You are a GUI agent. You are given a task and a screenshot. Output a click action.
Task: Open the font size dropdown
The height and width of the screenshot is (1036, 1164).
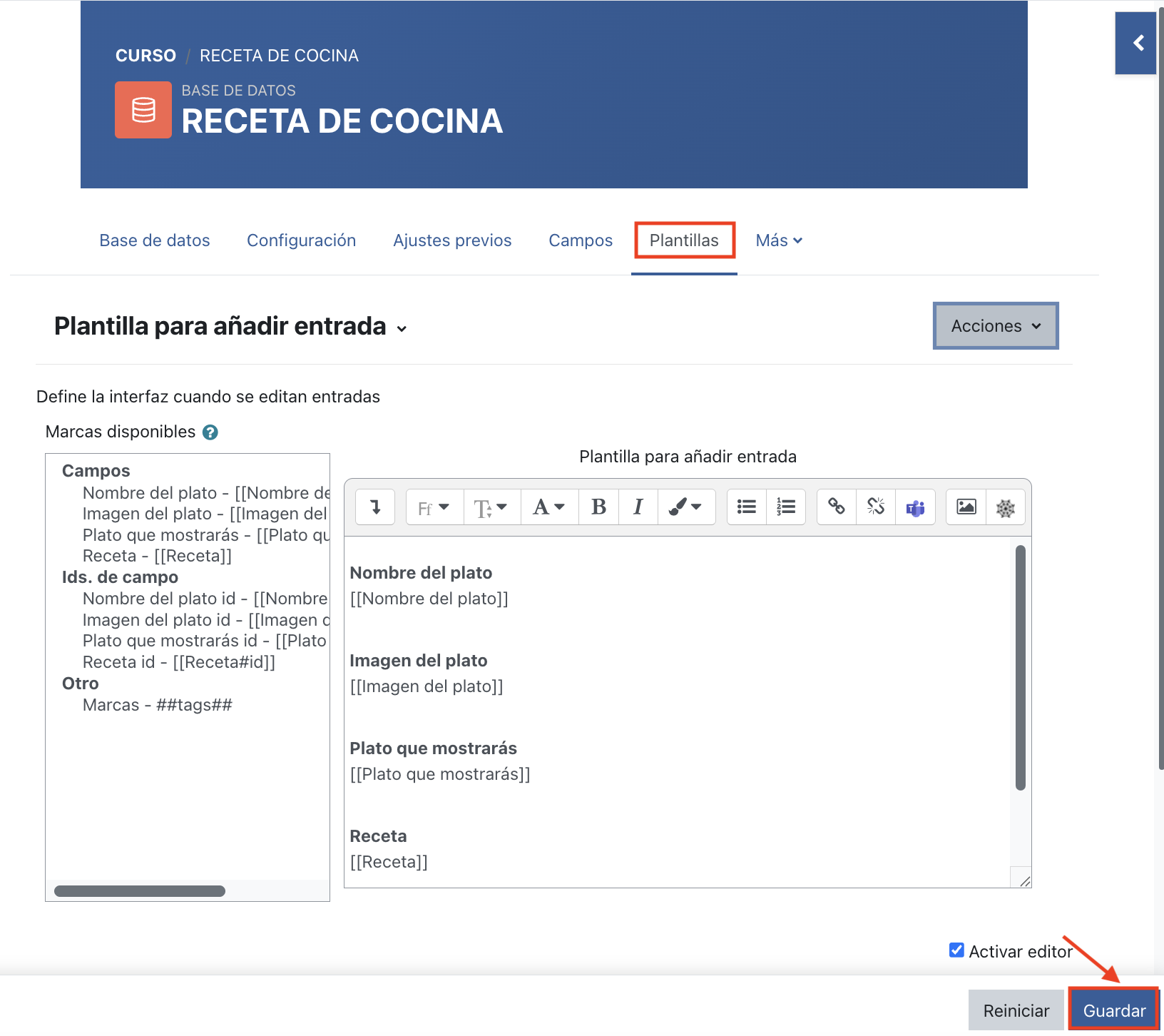[492, 507]
